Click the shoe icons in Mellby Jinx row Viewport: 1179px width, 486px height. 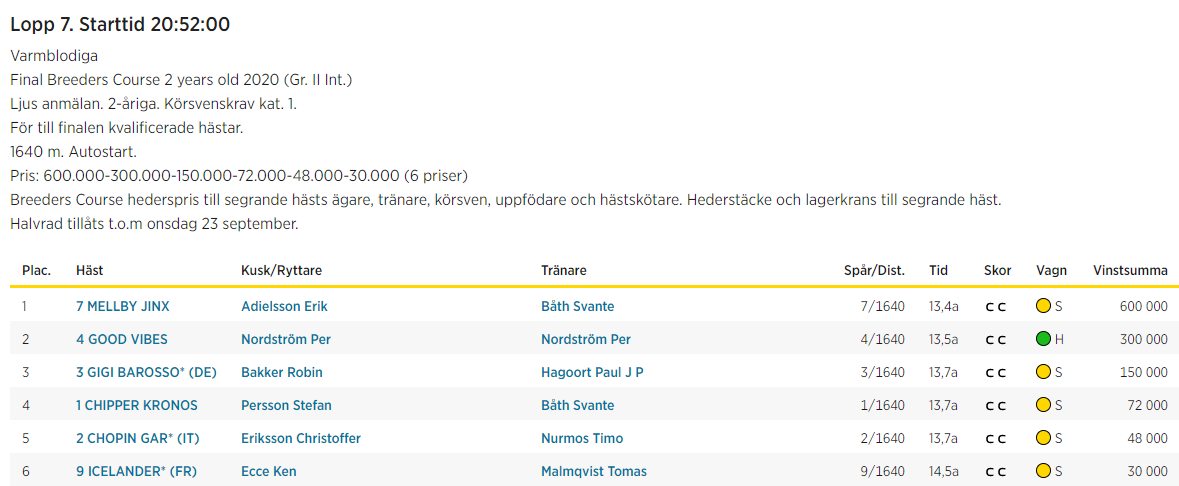(995, 307)
